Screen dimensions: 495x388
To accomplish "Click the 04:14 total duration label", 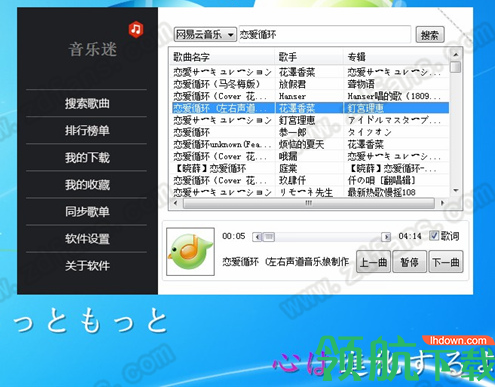I will click(x=410, y=236).
